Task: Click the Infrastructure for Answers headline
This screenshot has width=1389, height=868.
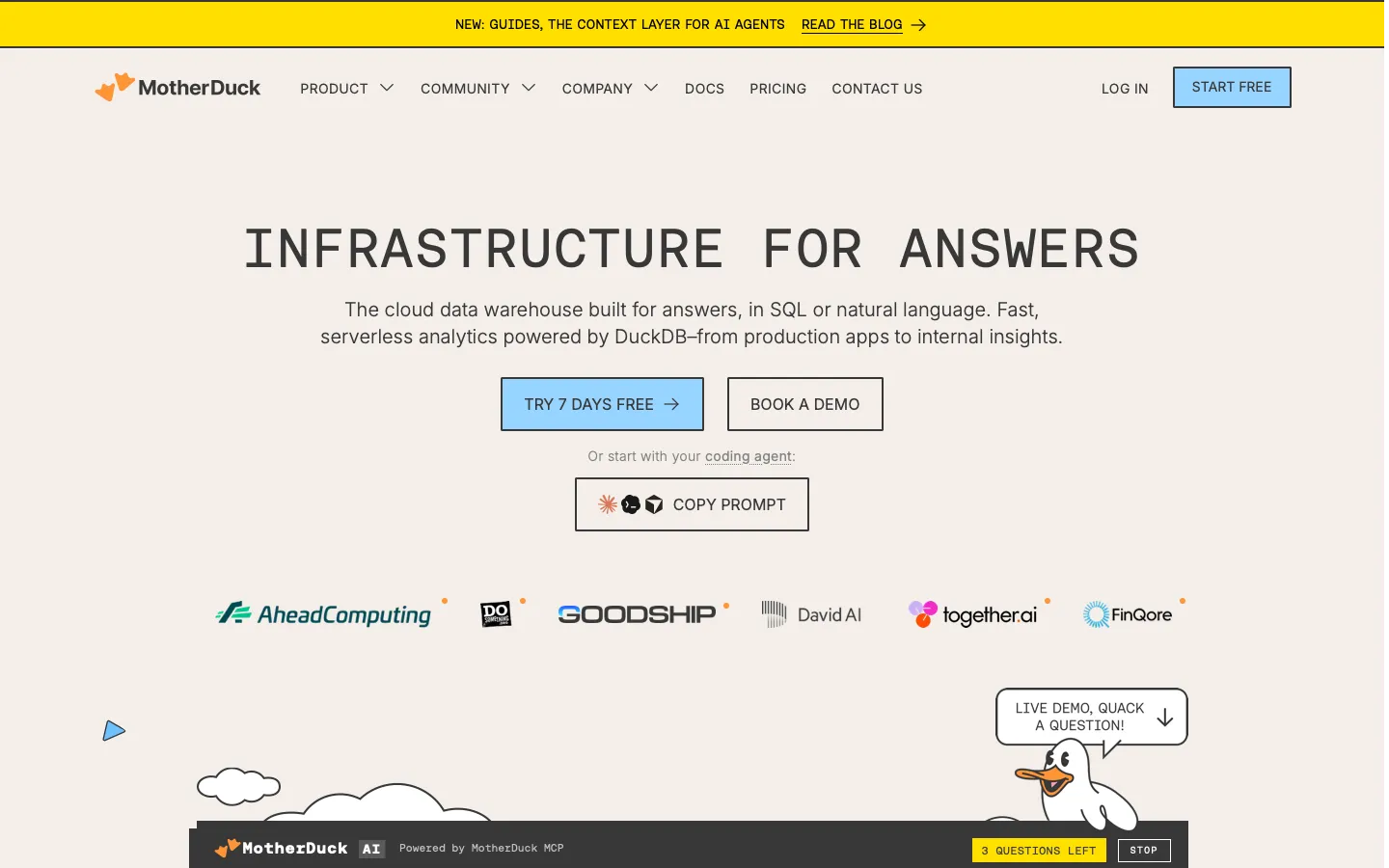Action: 692,249
